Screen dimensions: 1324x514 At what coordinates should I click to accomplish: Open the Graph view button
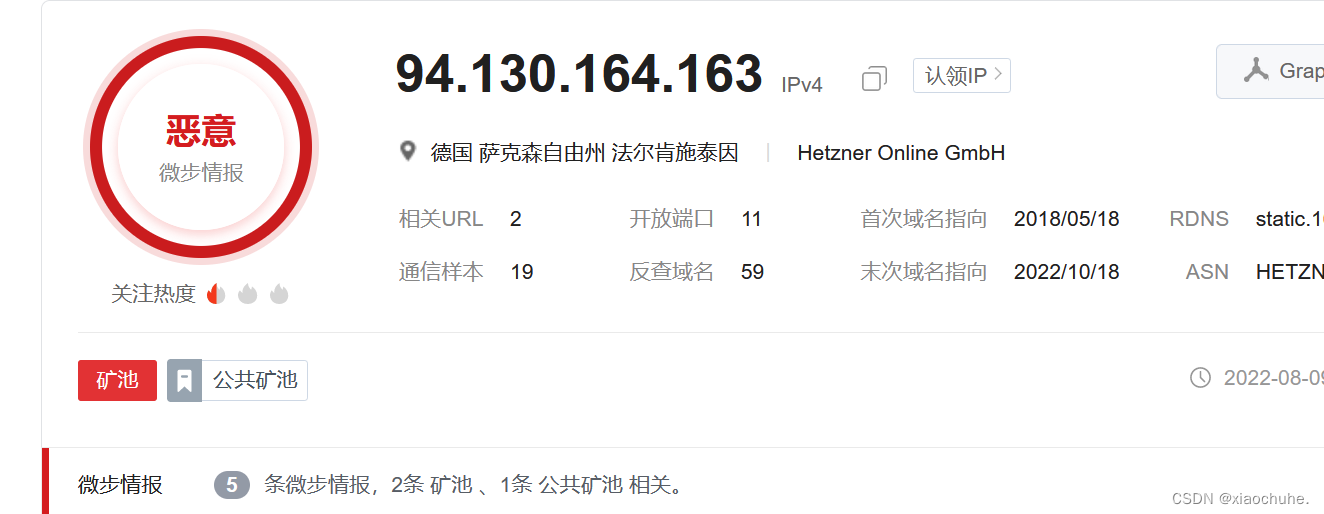pyautogui.click(x=1270, y=71)
